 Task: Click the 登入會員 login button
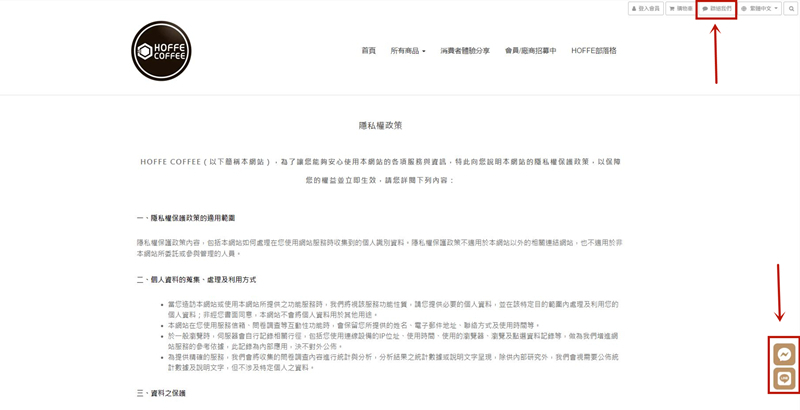point(645,9)
